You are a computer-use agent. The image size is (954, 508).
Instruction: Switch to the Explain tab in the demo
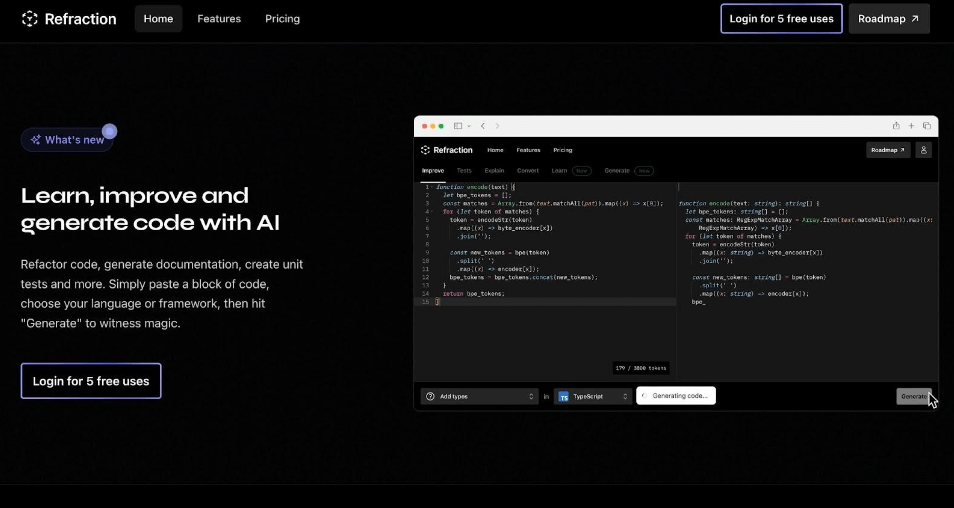click(x=494, y=171)
